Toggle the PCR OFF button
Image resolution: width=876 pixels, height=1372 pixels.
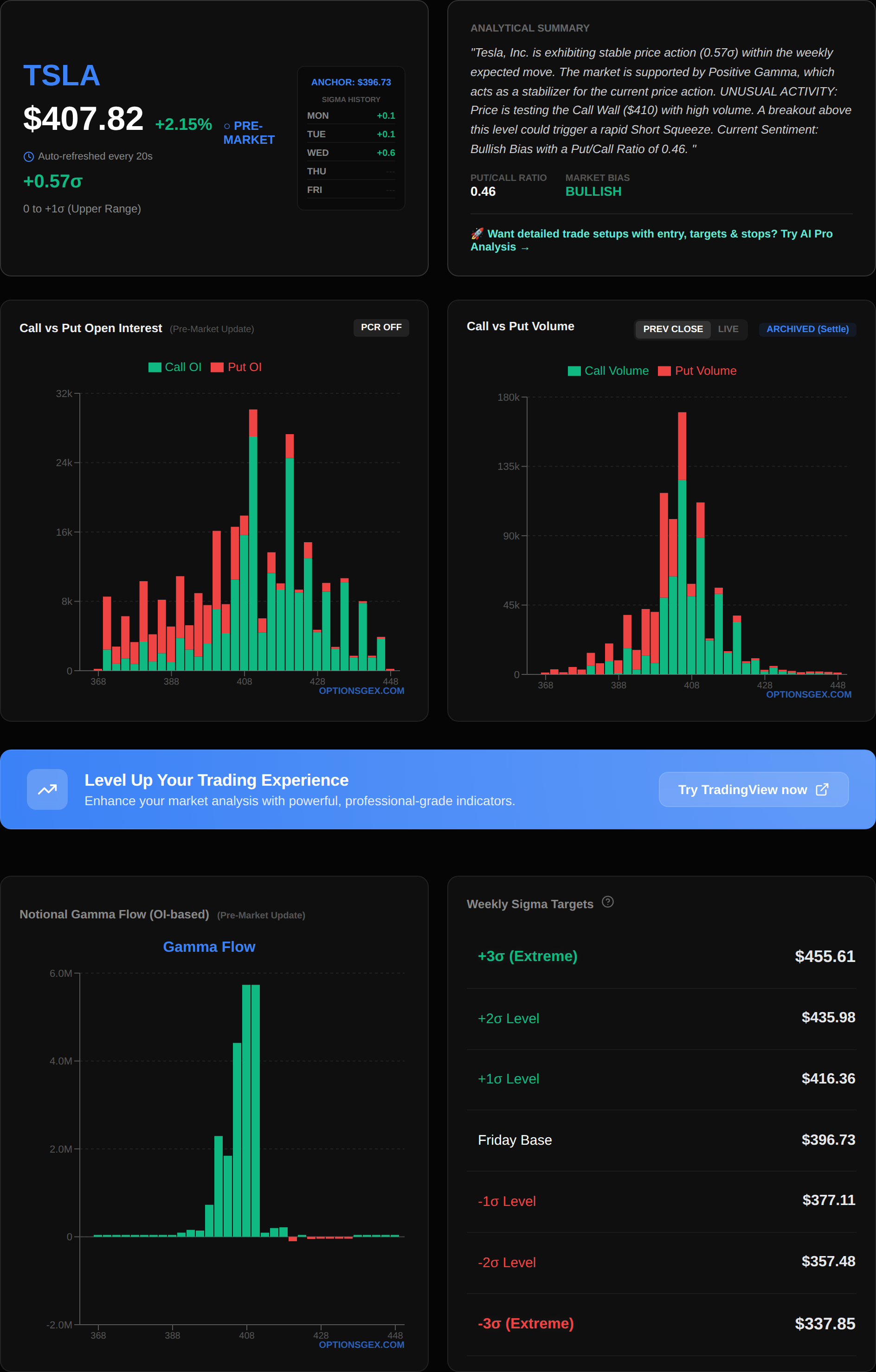tap(381, 327)
